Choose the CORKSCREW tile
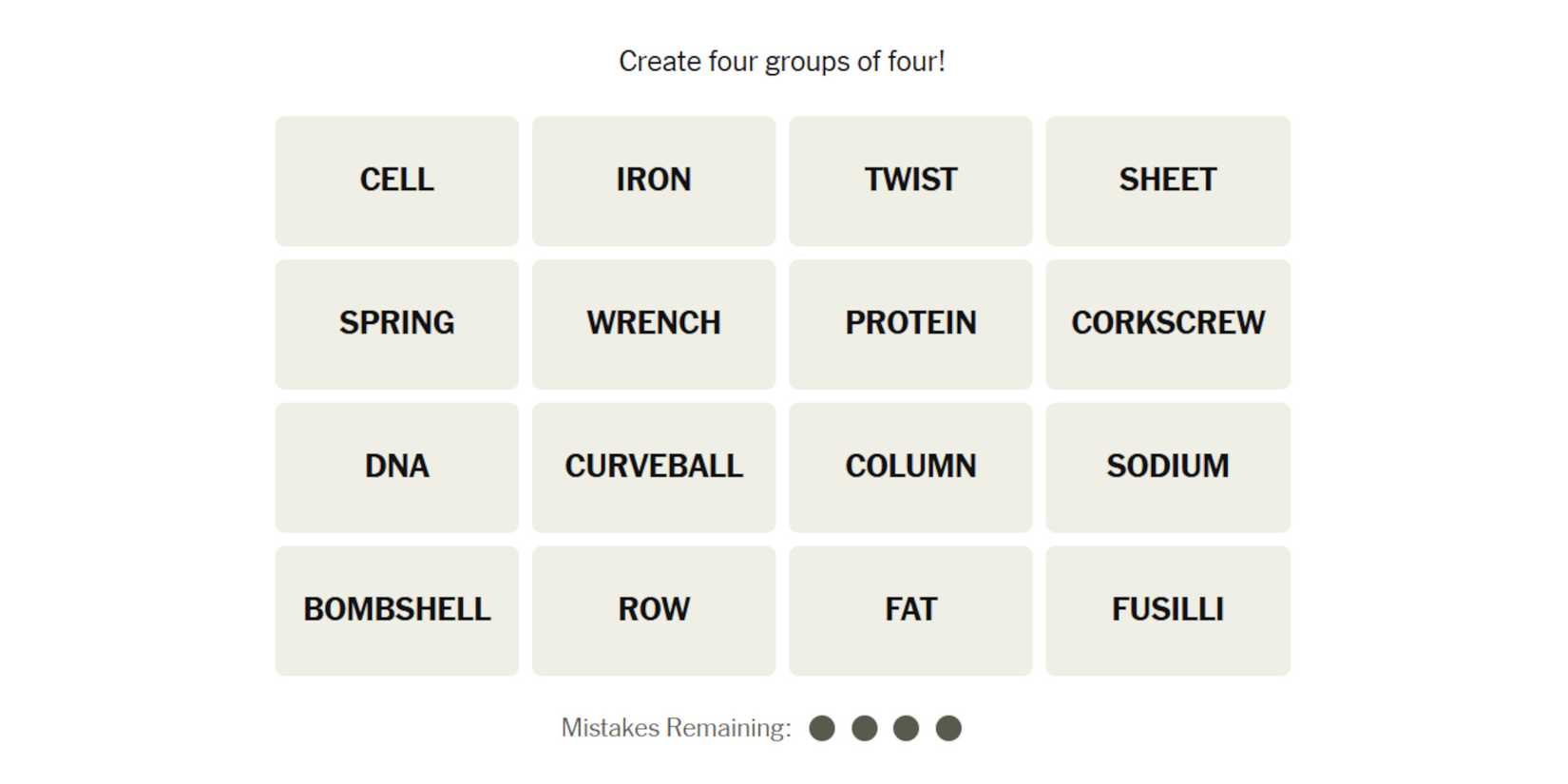Viewport: 1568px width, 784px height. 1168,324
